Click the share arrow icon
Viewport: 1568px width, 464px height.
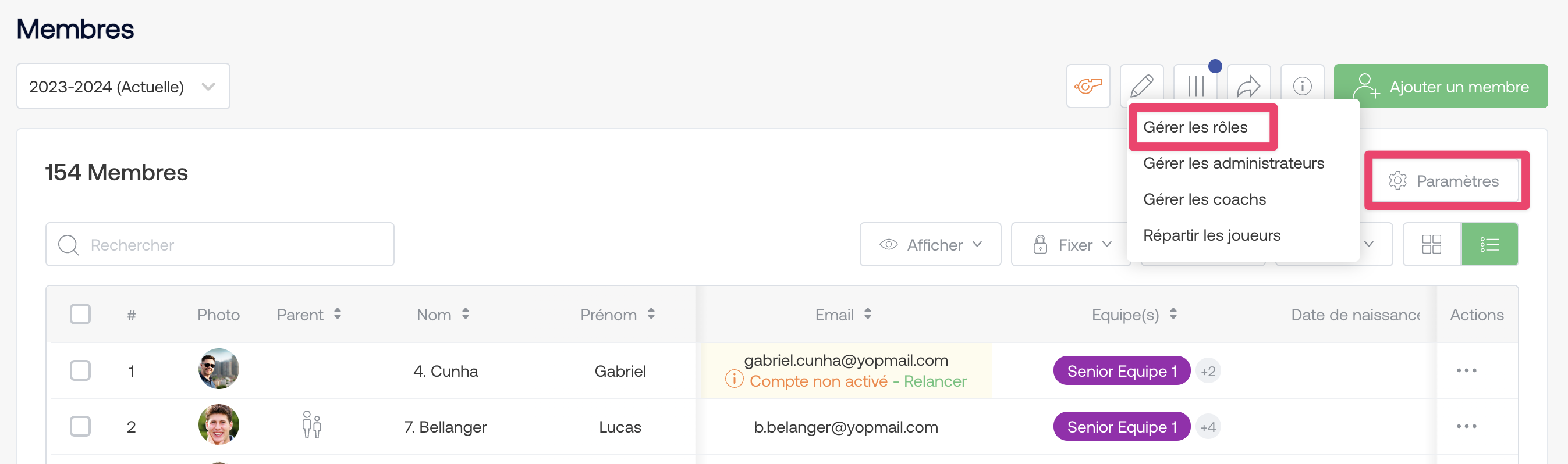[x=1248, y=85]
